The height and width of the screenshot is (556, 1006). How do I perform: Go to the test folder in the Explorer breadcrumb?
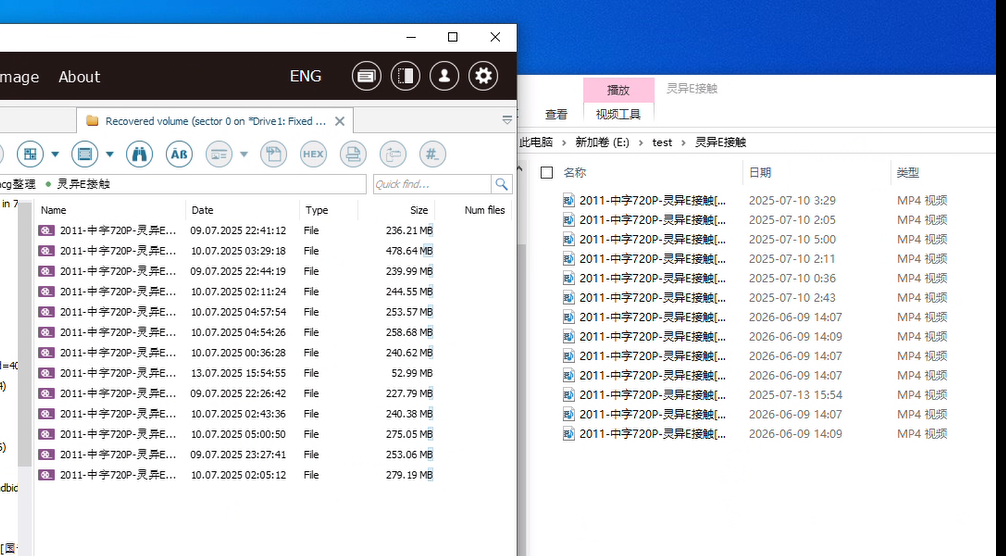point(662,142)
